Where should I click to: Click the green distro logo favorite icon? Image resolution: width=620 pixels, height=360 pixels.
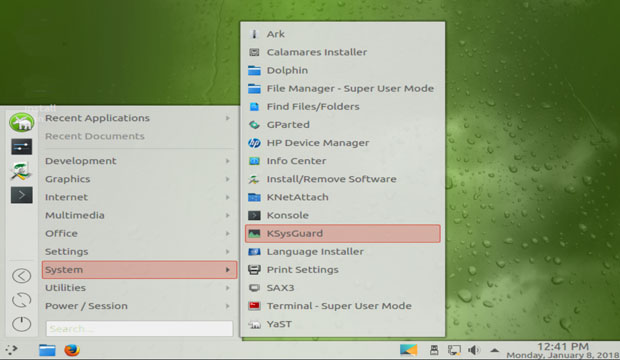click(22, 122)
